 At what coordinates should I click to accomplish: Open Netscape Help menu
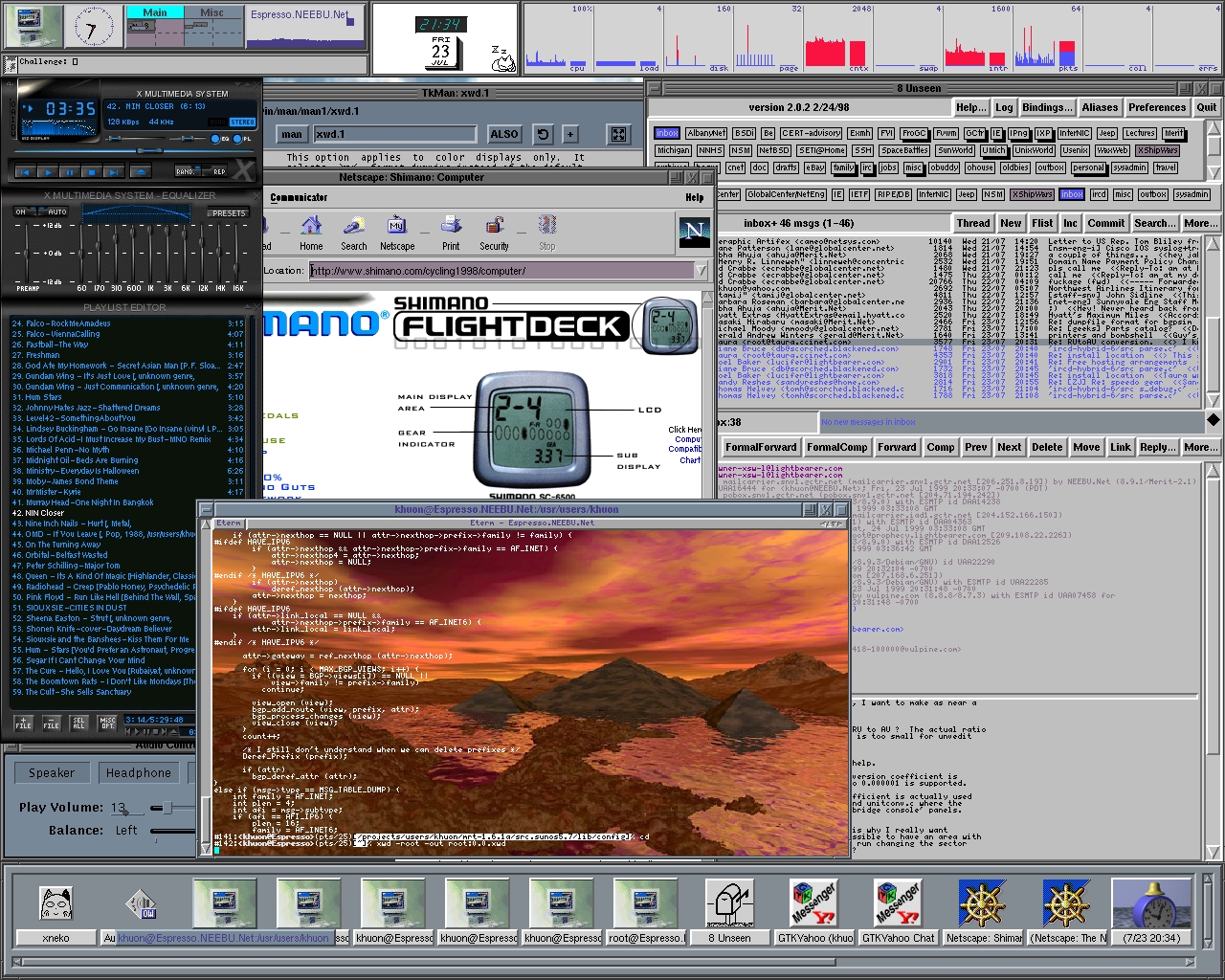pos(695,197)
